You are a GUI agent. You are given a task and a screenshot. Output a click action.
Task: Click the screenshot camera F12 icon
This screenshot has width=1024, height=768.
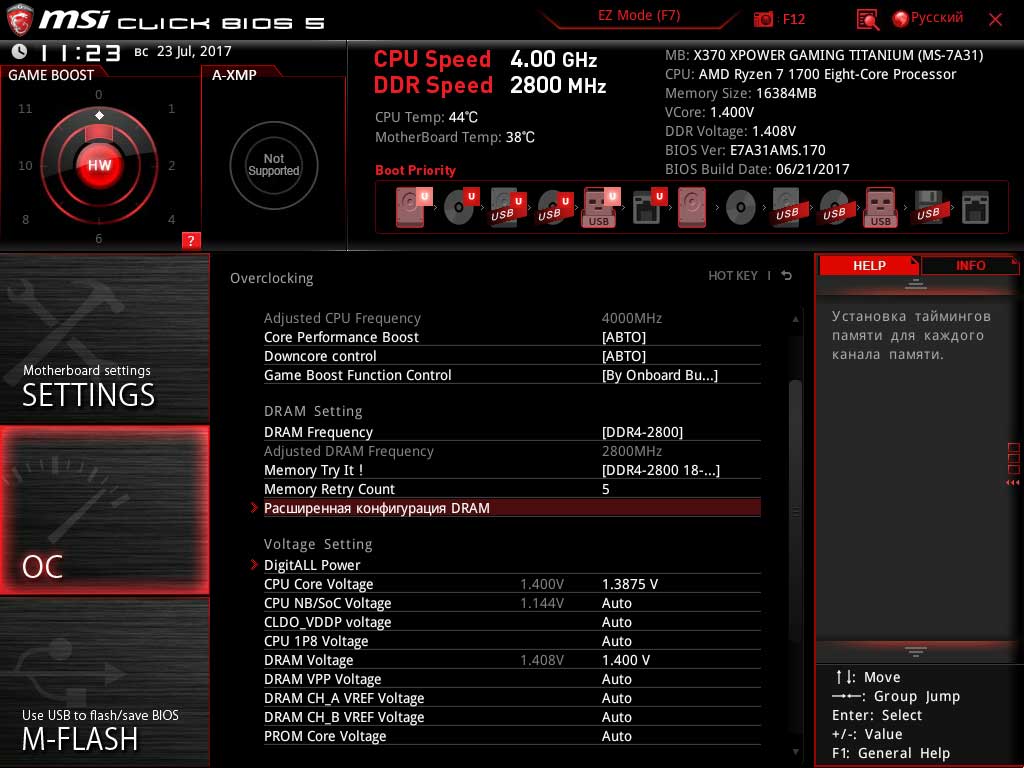click(763, 19)
